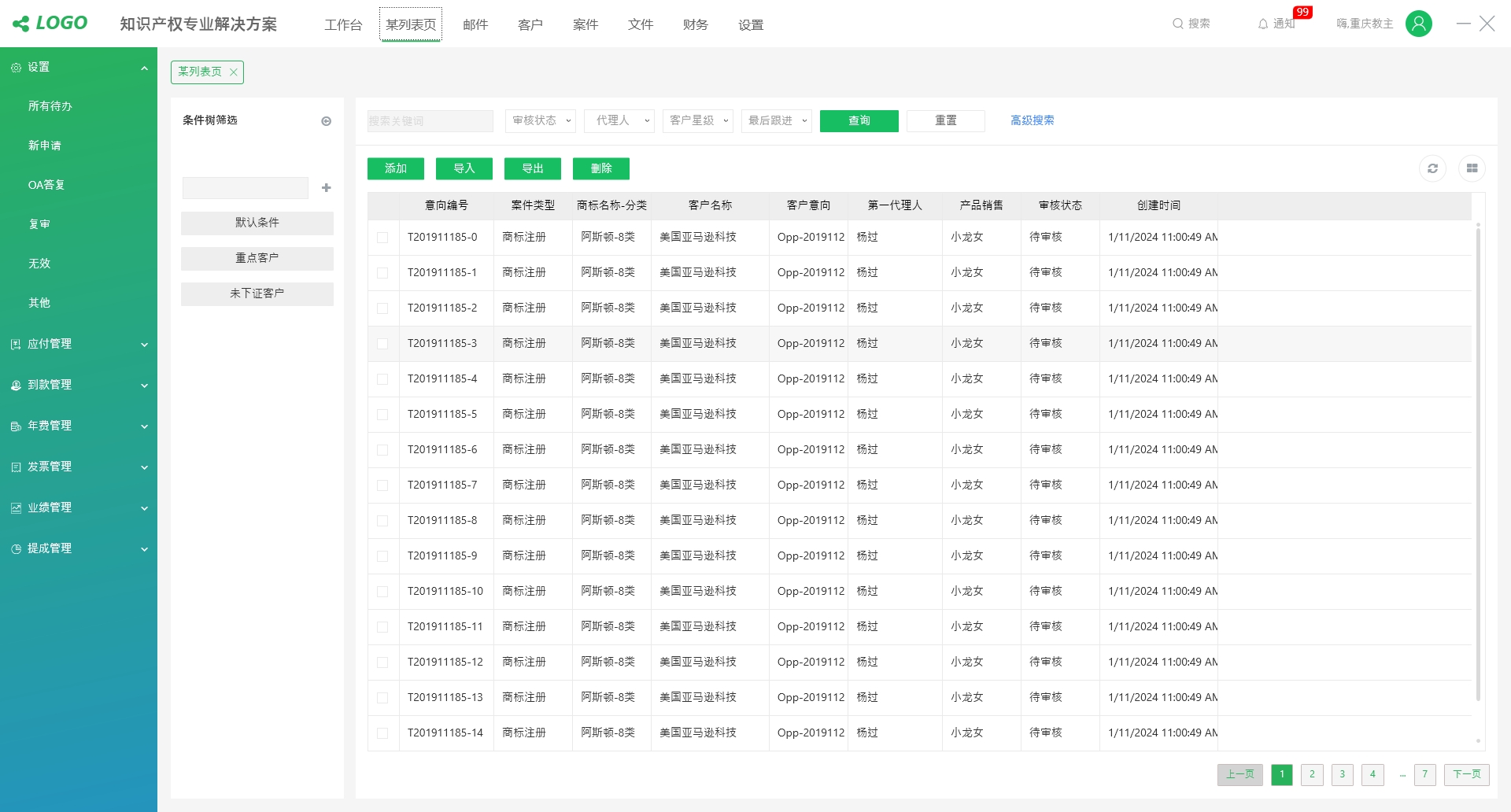Screen dimensions: 1511x812
Task: Tick checkbox for row T201911185-7
Action: [382, 485]
